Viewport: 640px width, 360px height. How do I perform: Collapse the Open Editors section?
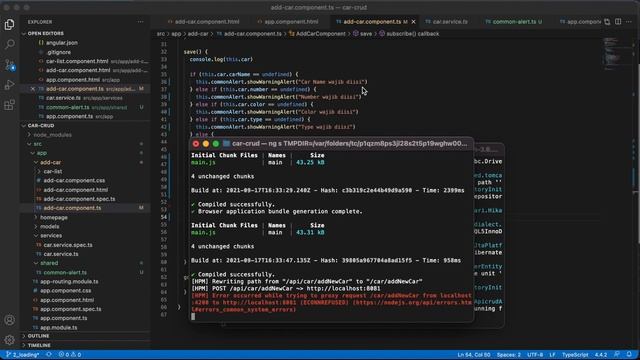pos(45,33)
